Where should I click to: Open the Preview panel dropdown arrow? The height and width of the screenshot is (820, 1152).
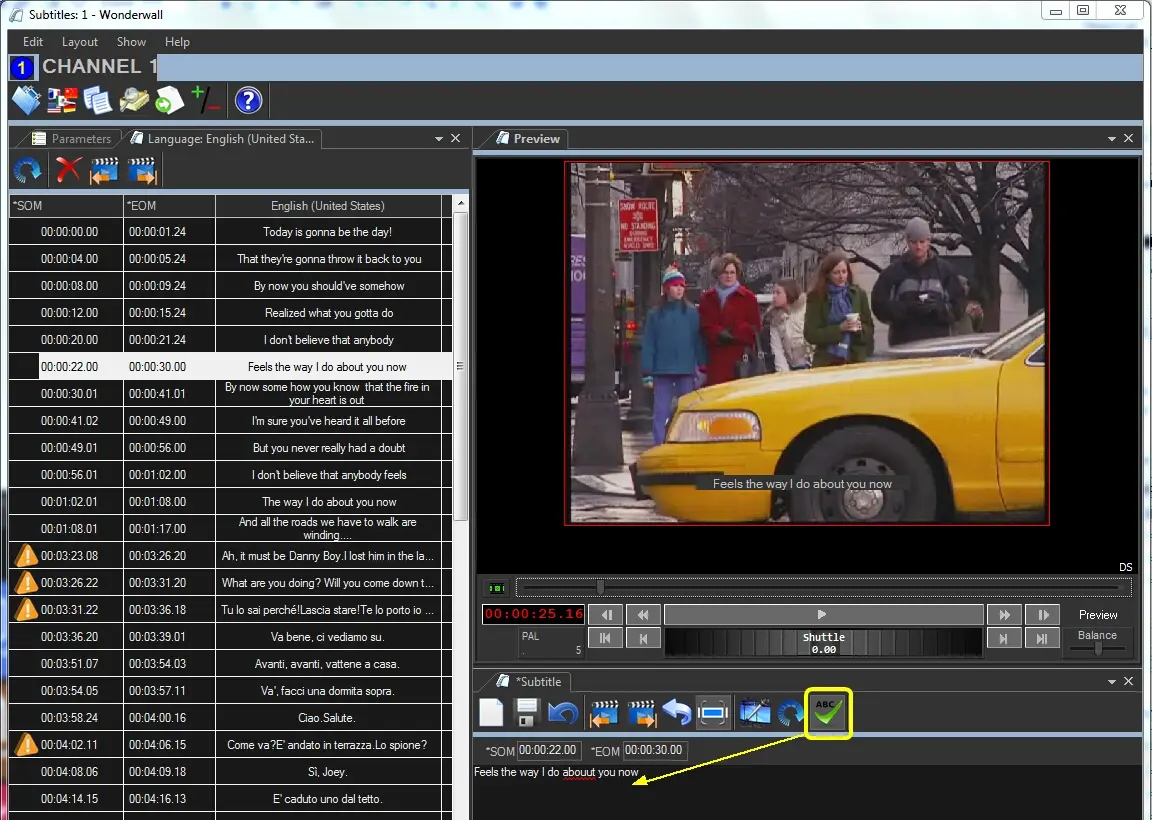[x=1112, y=139]
